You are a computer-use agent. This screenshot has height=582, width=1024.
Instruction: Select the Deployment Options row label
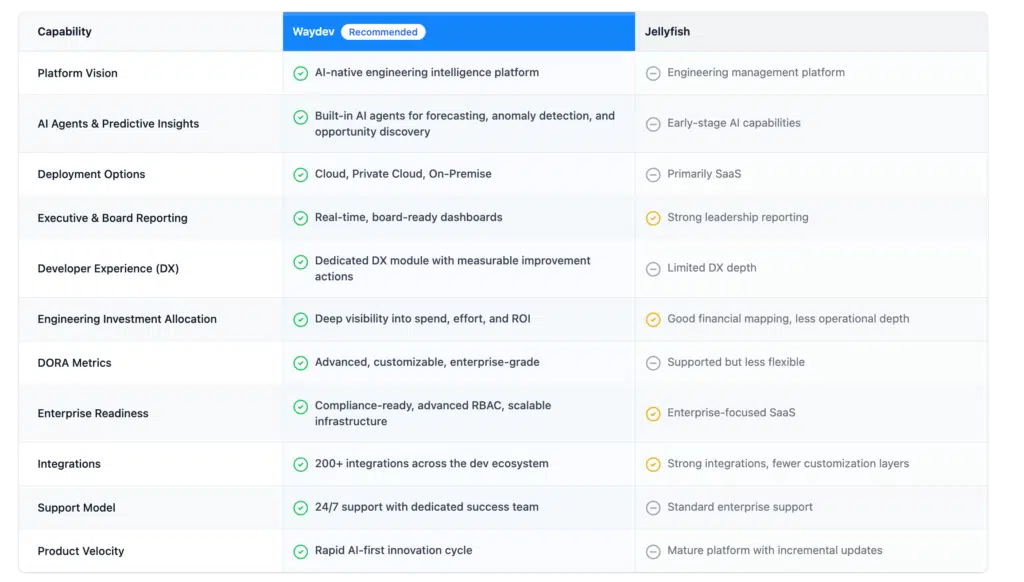tap(91, 174)
